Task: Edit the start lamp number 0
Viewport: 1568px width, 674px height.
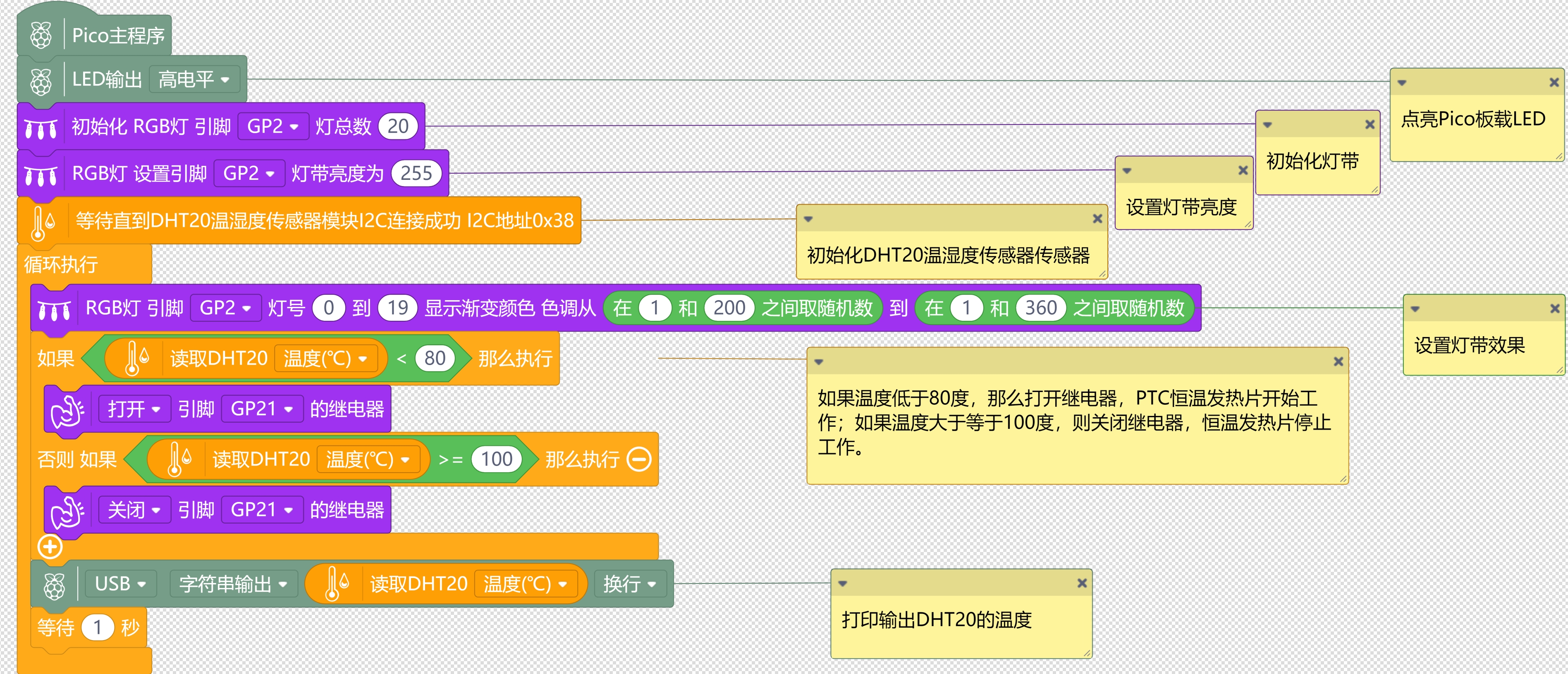Action: [329, 308]
